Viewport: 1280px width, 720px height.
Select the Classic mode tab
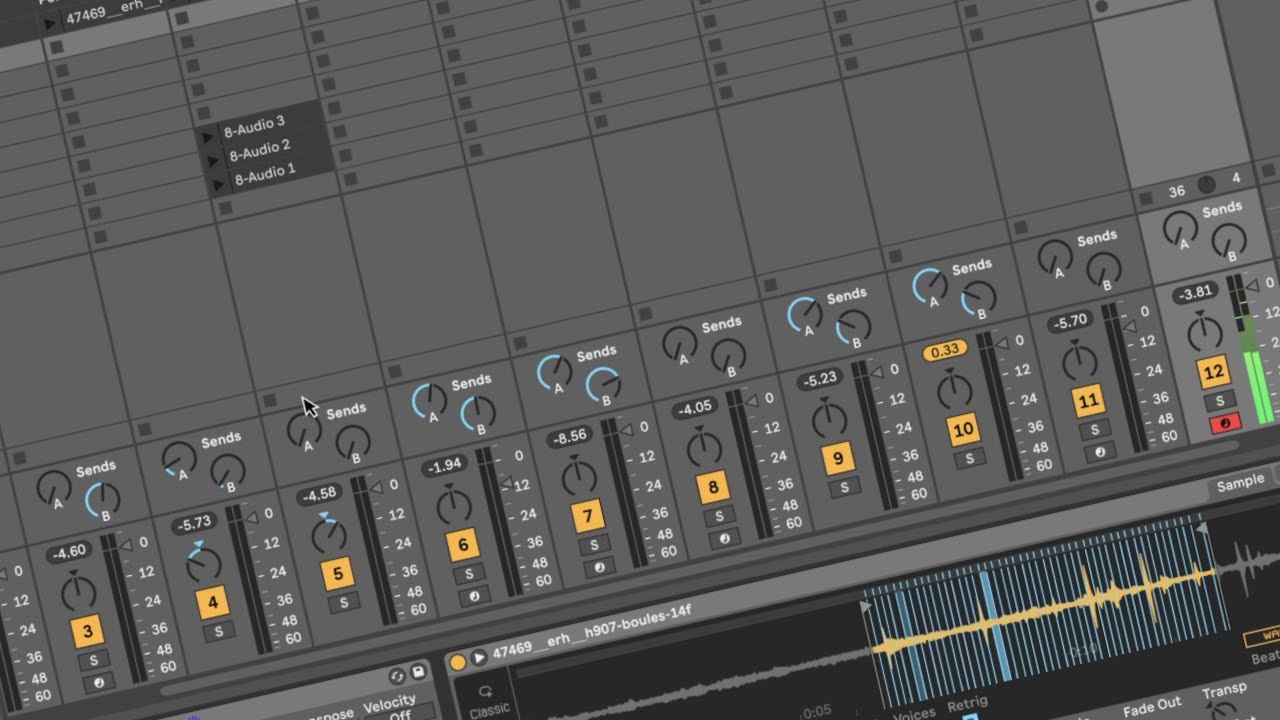click(x=488, y=702)
